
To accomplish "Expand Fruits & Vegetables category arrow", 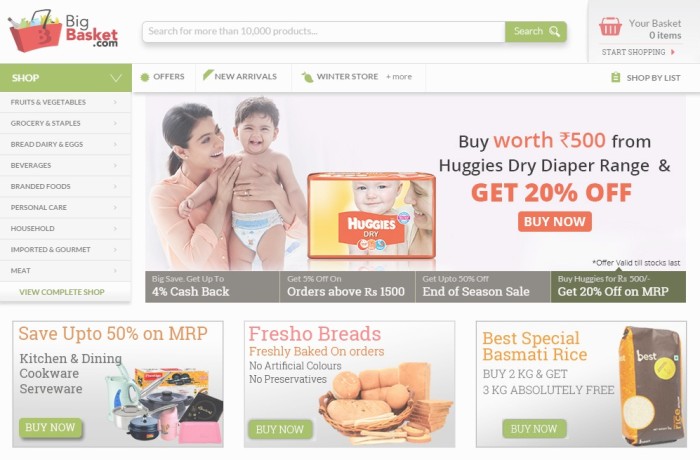I will point(115,102).
